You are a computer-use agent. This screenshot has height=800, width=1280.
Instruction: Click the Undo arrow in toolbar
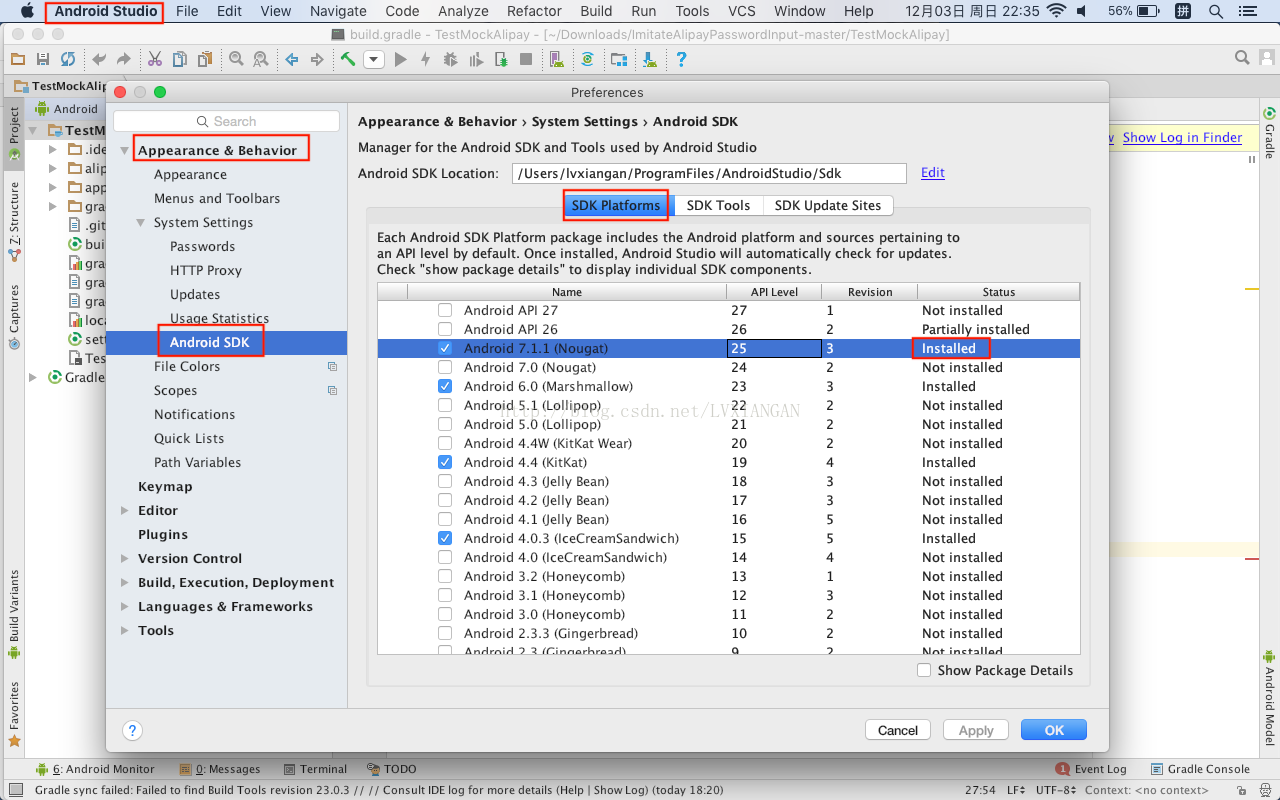pos(99,60)
